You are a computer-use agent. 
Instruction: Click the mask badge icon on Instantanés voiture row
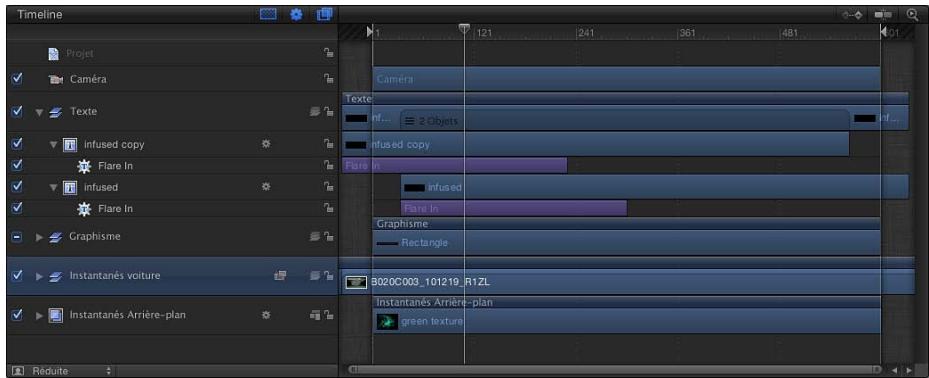click(x=280, y=276)
